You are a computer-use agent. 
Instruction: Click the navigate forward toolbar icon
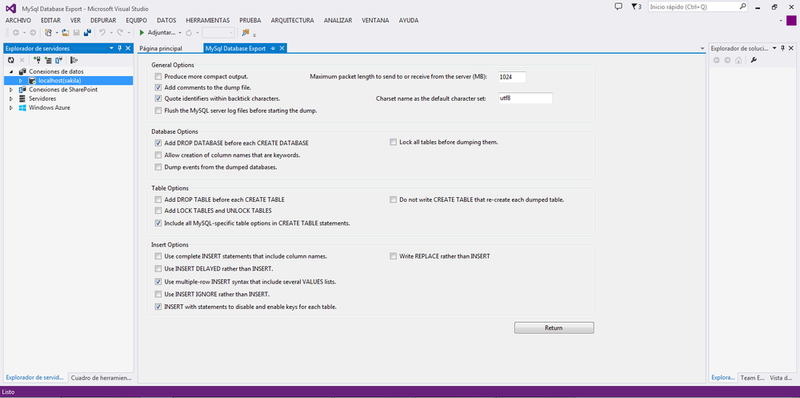pos(33,33)
